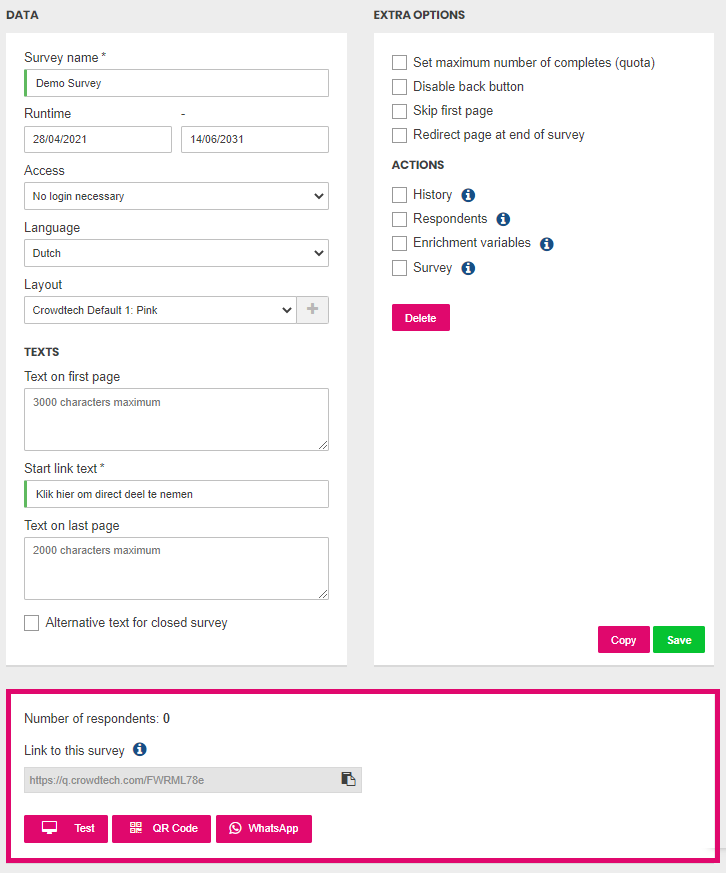Image resolution: width=726 pixels, height=873 pixels.
Task: Click the info icon next to Survey action
Action: tap(468, 268)
